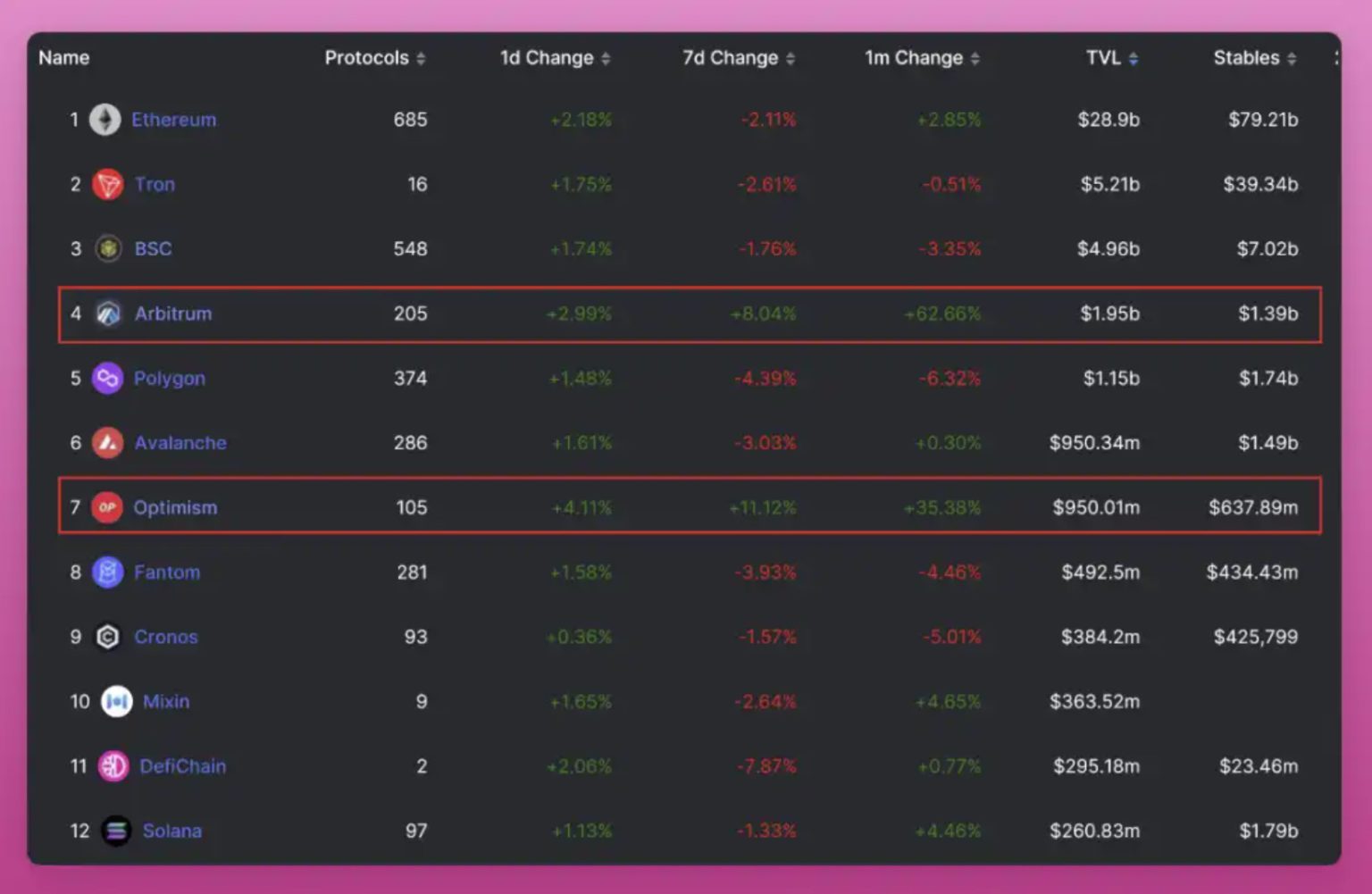Click the Avalanche logo icon
Image resolution: width=1372 pixels, height=894 pixels.
[x=106, y=442]
